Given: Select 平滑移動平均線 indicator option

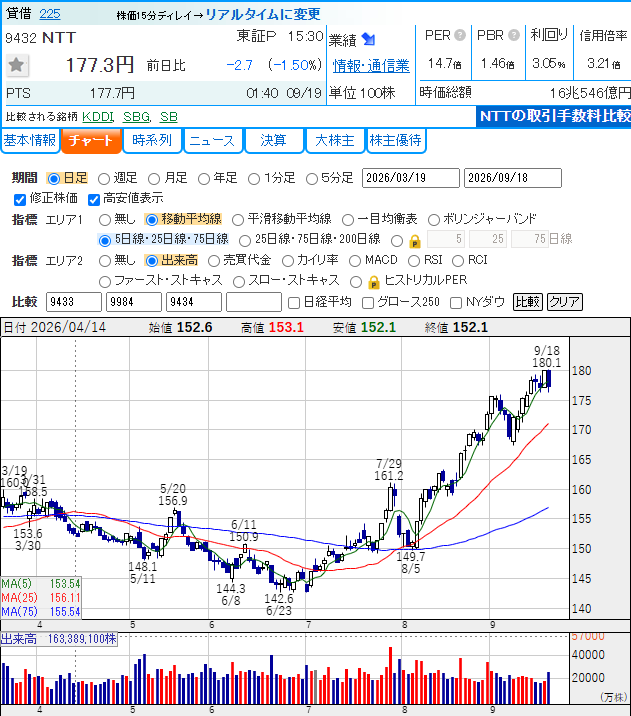Looking at the screenshot, I should point(237,220).
